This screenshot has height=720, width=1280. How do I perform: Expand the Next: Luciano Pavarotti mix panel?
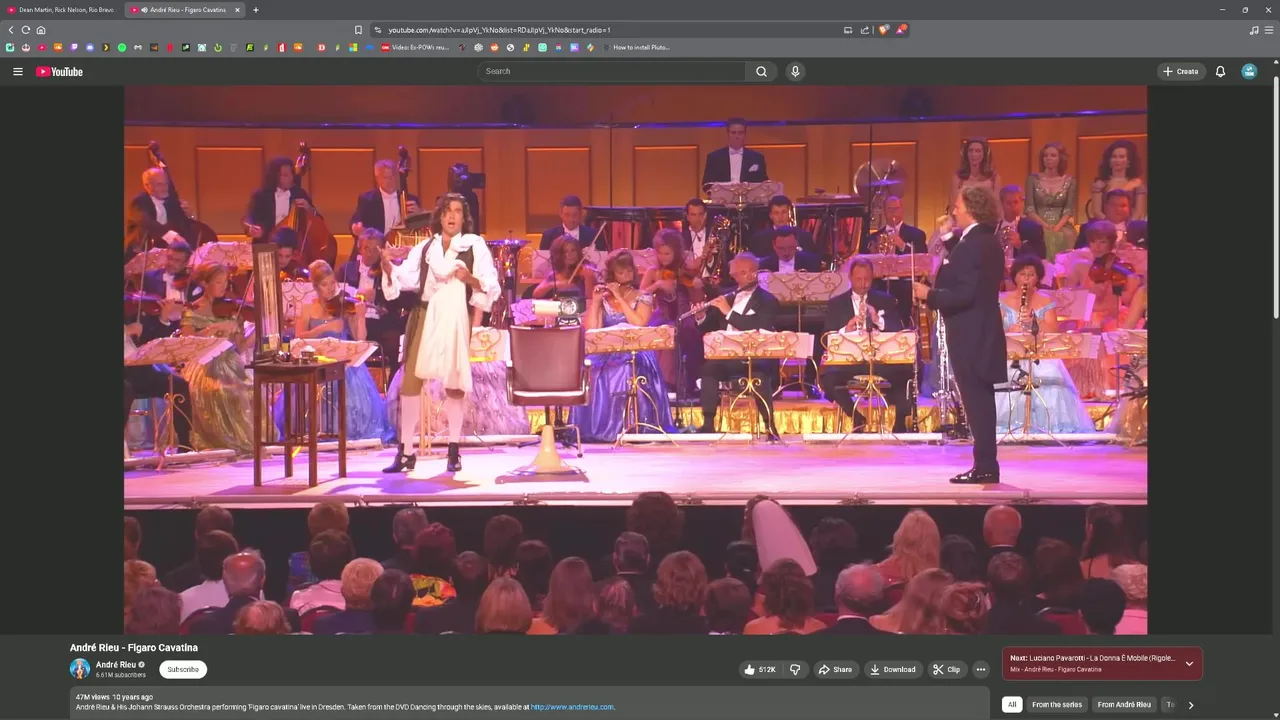[x=1189, y=663]
